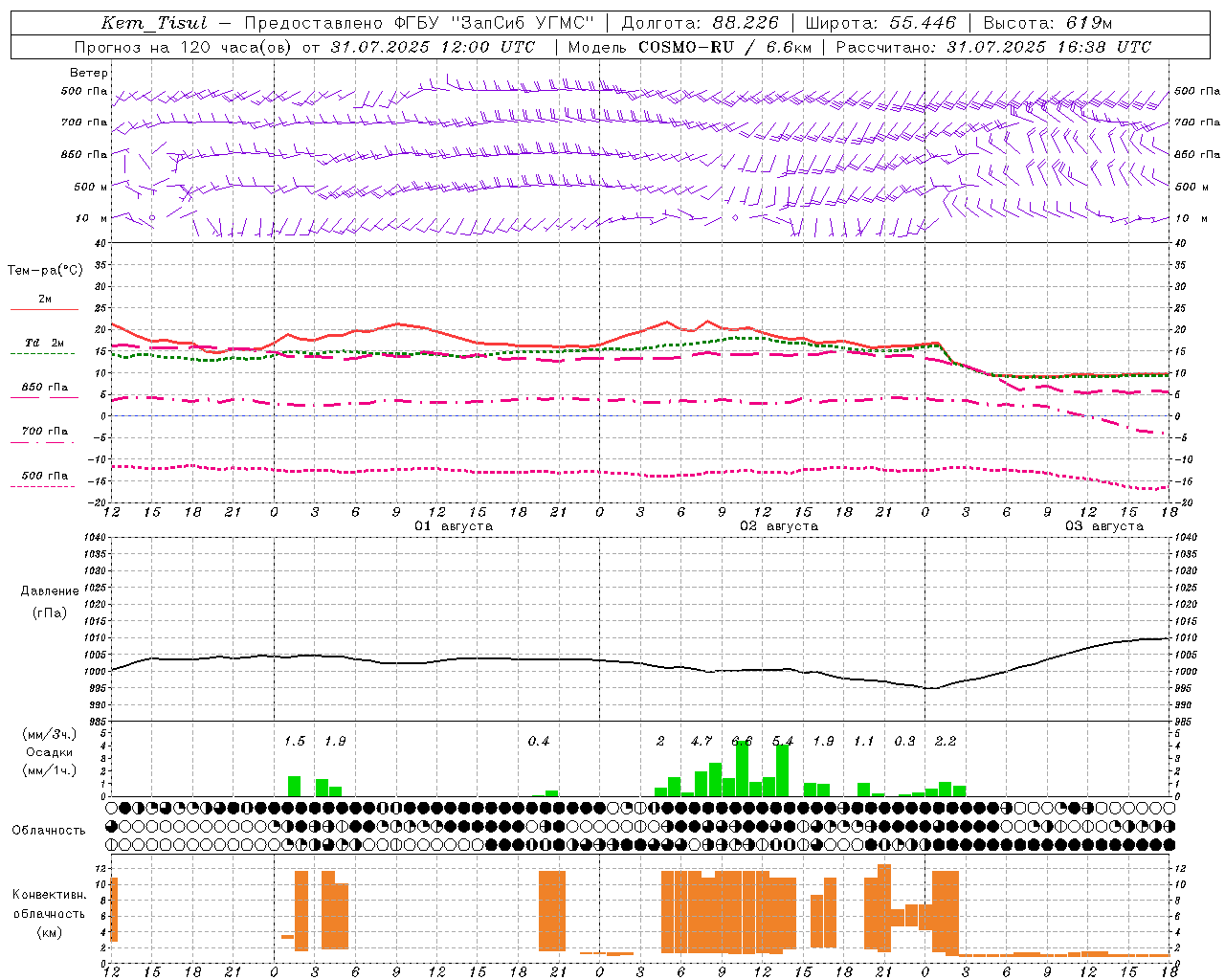Image resolution: width=1225 pixels, height=980 pixels.
Task: Select the provider text ЗапСиб УГМС
Action: click(523, 23)
